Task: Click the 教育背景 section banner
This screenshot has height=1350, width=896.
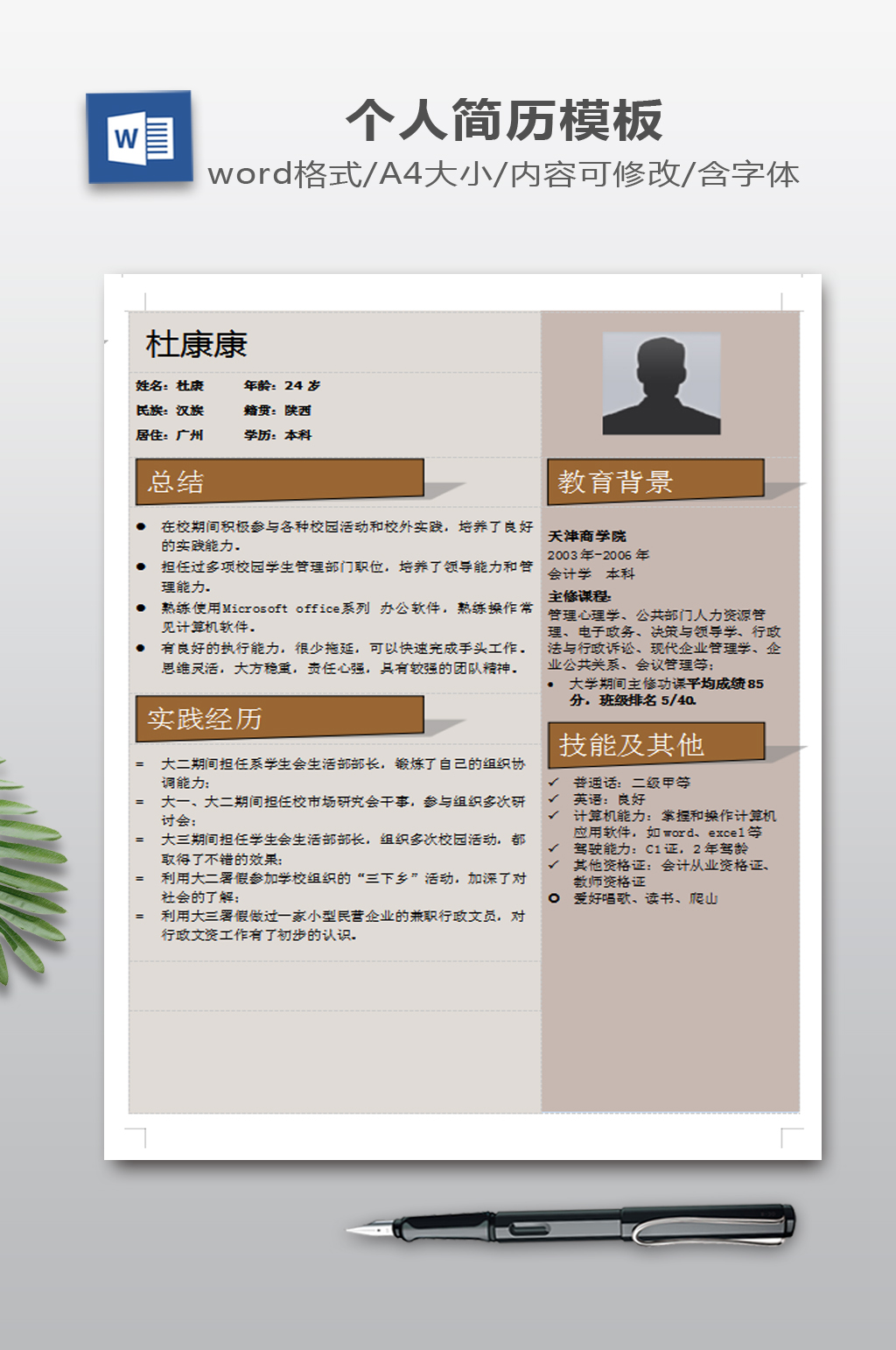Action: tap(656, 482)
